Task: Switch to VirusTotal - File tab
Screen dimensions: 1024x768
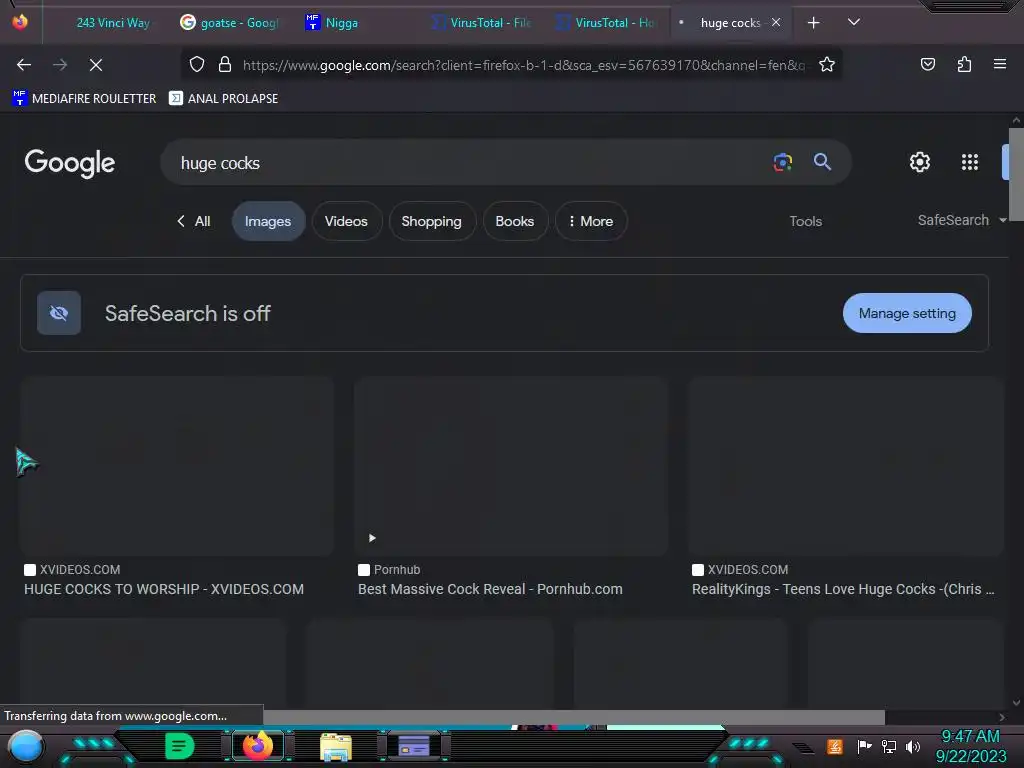Action: [481, 23]
